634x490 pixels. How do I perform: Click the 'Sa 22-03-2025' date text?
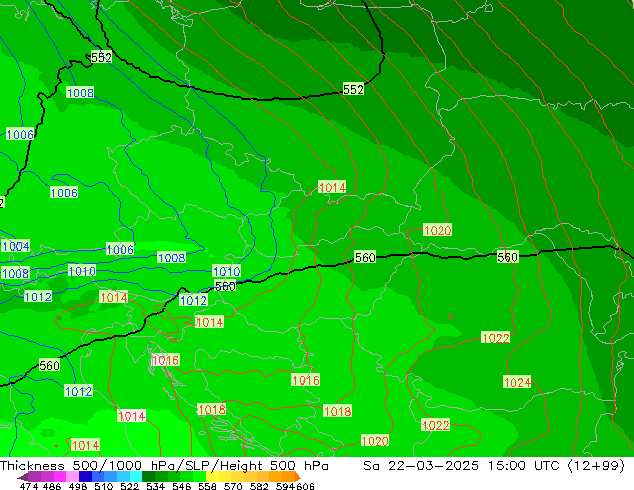click(421, 466)
